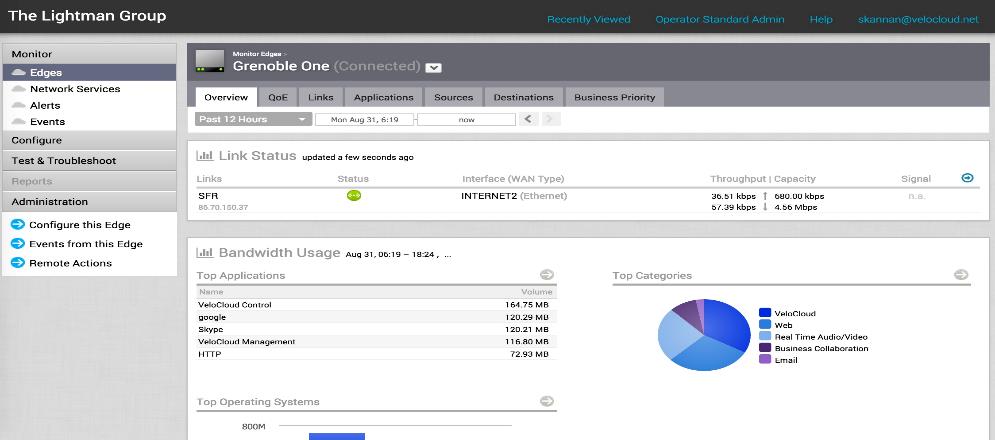
Task: Open Operator Standard Admin link
Action: point(720,19)
